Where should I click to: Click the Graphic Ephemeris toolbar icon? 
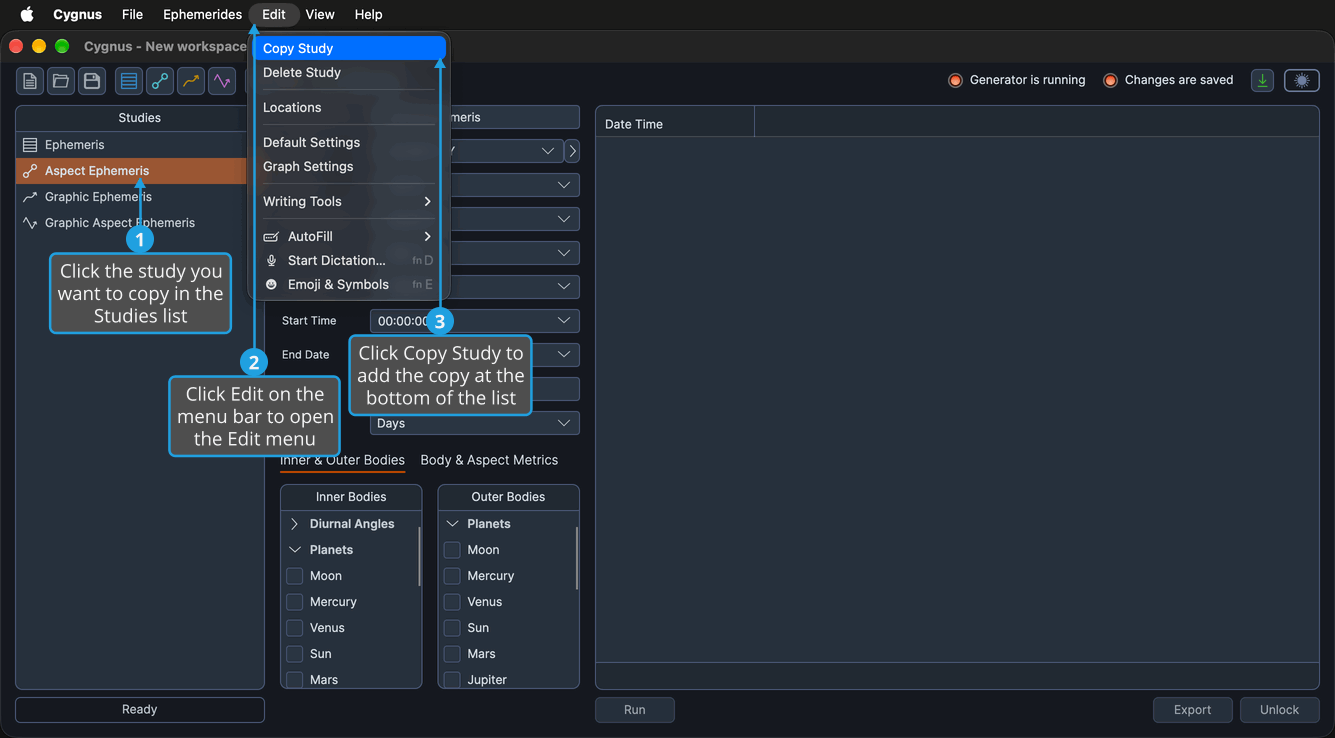click(x=190, y=81)
